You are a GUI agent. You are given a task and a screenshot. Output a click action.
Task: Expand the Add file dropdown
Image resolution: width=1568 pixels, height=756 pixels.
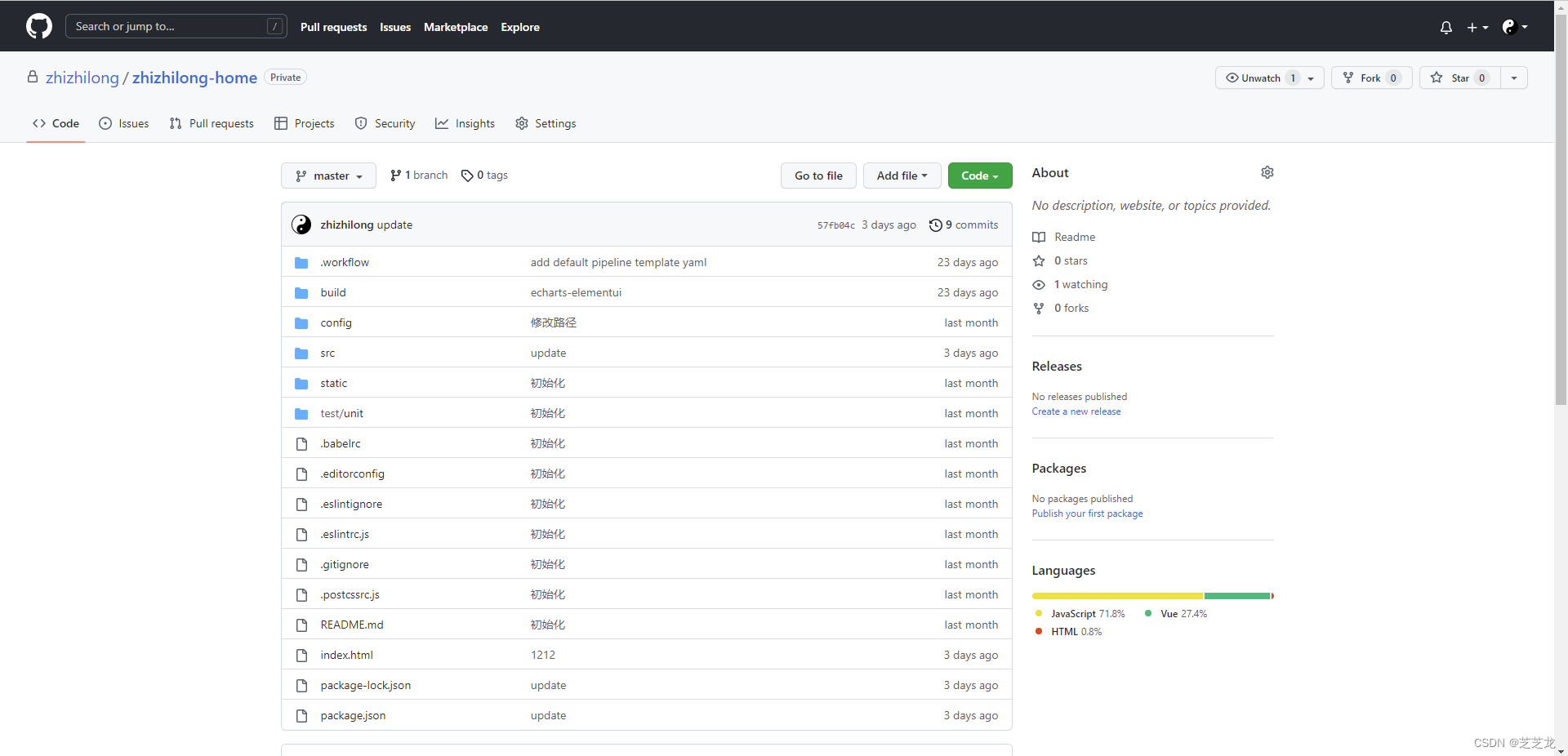[x=902, y=176]
